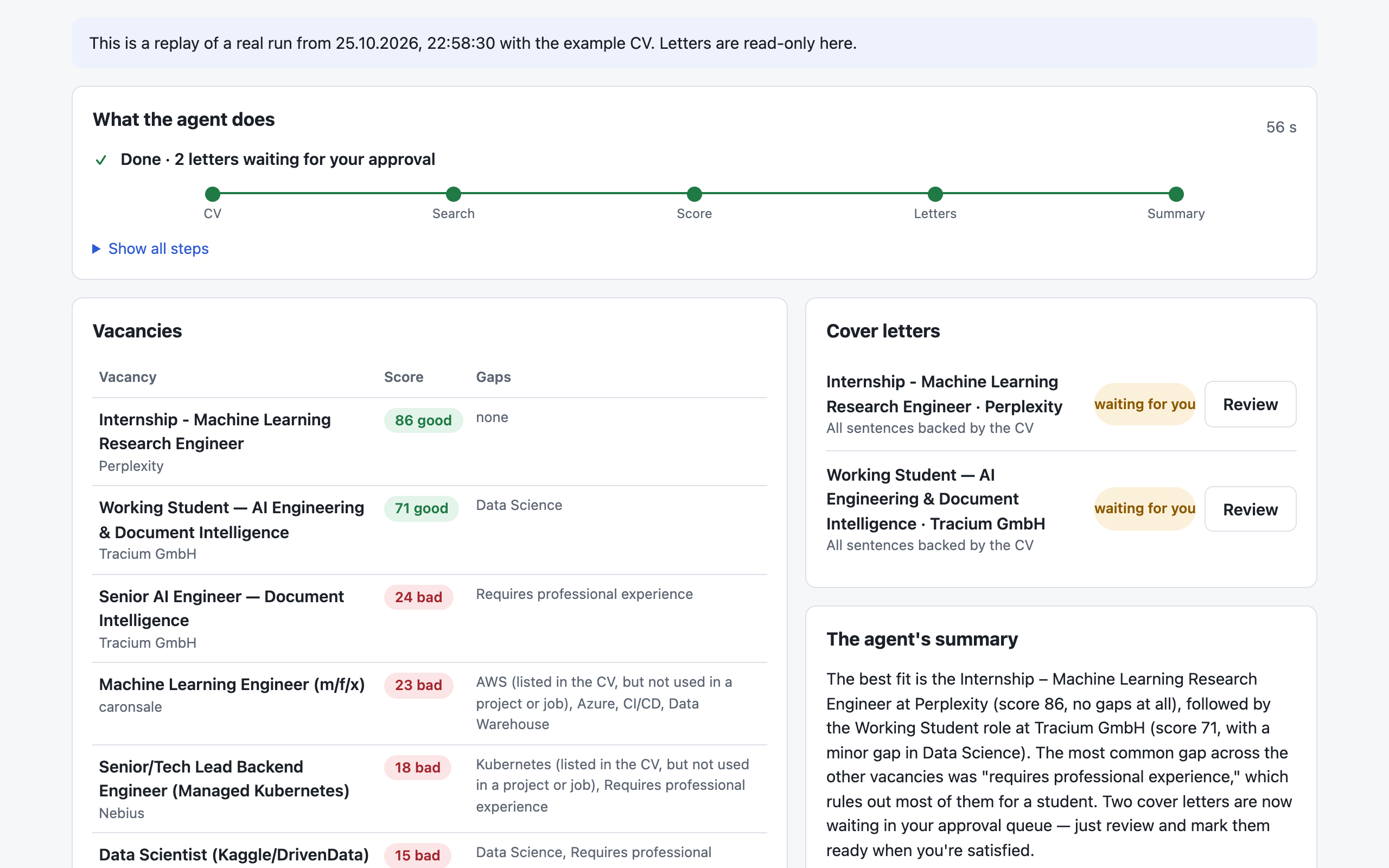Click the Nebius company name
The height and width of the screenshot is (868, 1389).
121,813
